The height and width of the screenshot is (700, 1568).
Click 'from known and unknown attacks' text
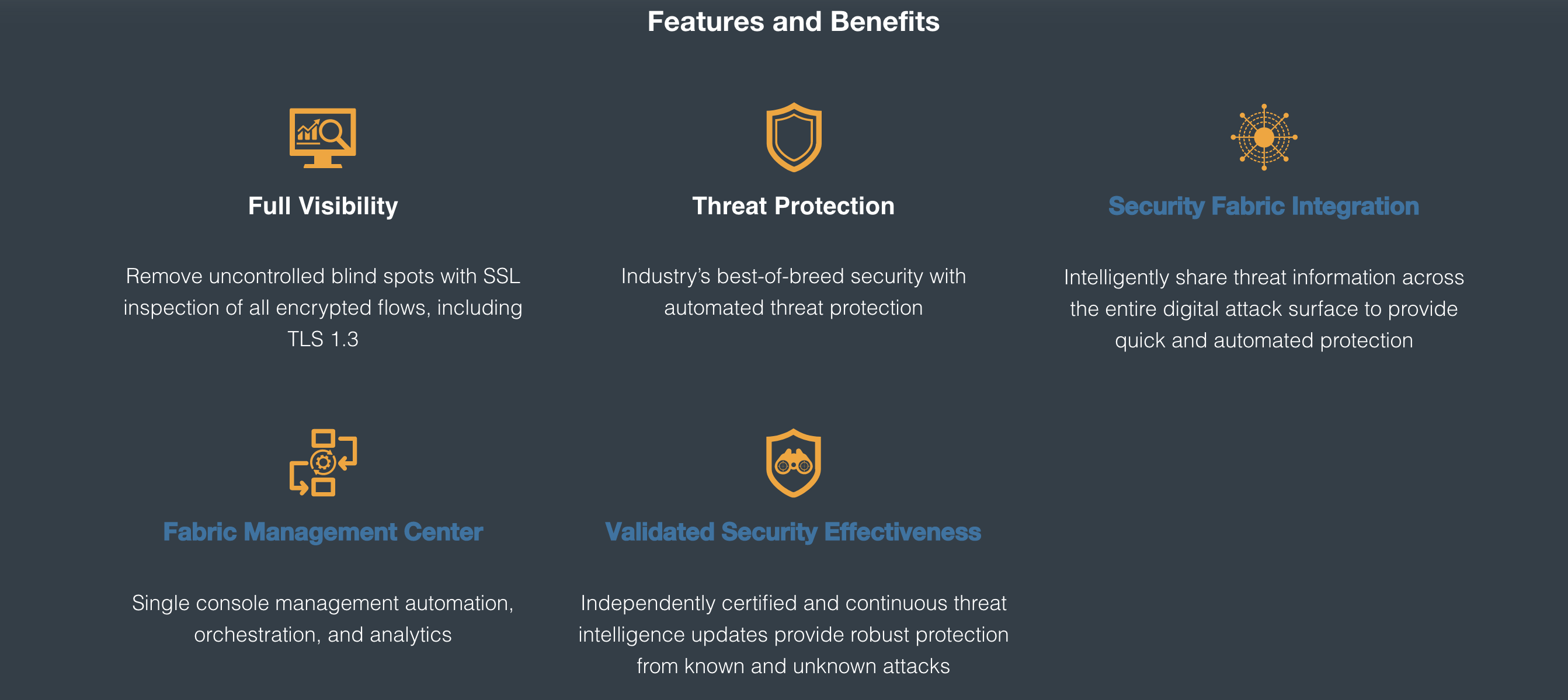(x=793, y=666)
